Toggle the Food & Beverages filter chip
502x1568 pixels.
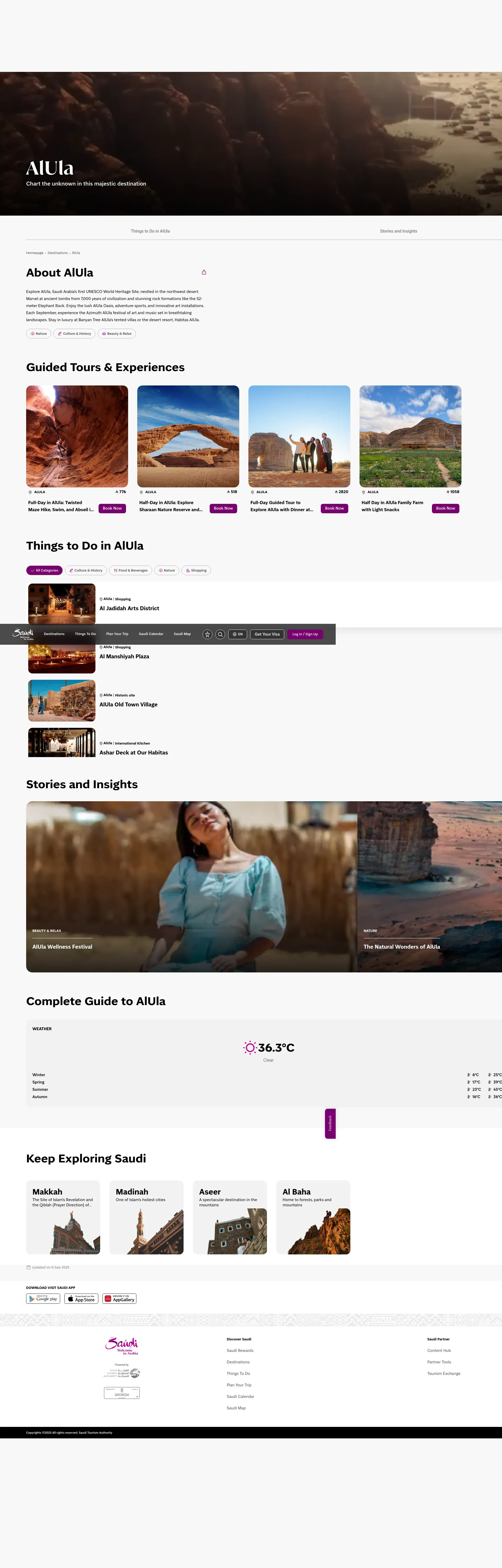pos(130,570)
